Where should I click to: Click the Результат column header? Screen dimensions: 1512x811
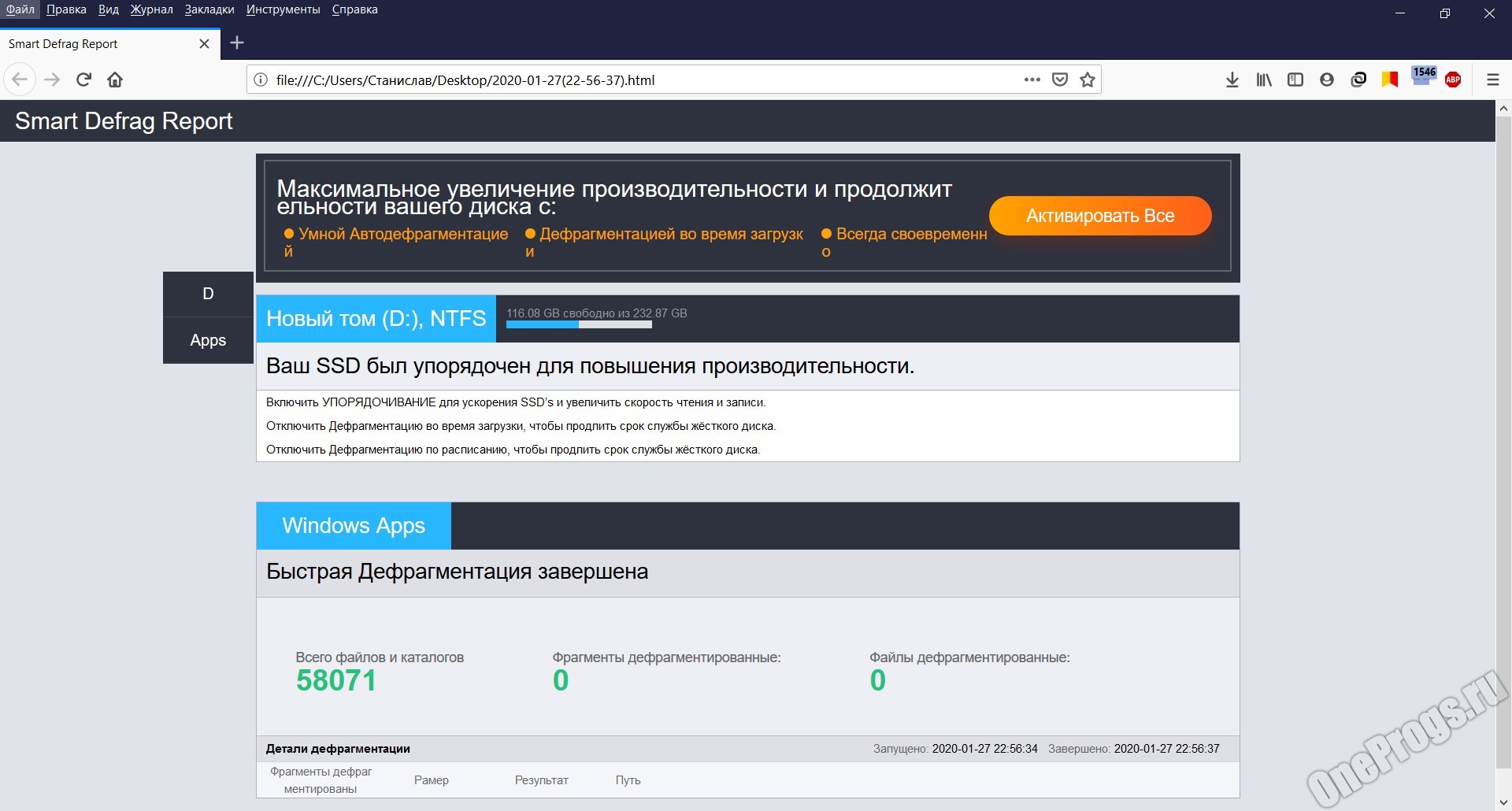click(542, 780)
